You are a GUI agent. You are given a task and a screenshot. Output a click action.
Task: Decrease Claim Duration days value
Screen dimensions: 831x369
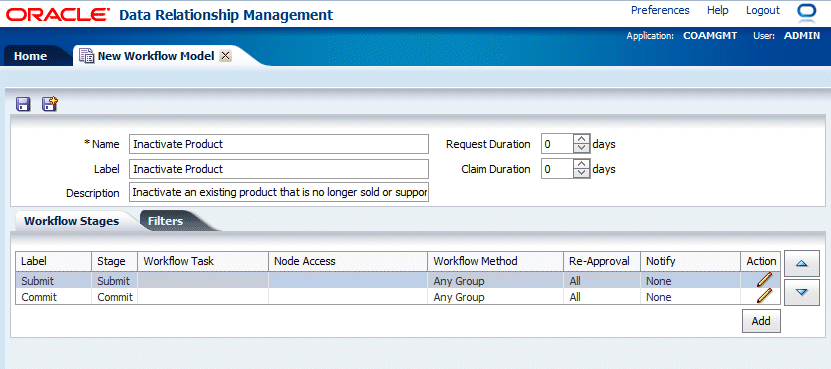click(582, 174)
